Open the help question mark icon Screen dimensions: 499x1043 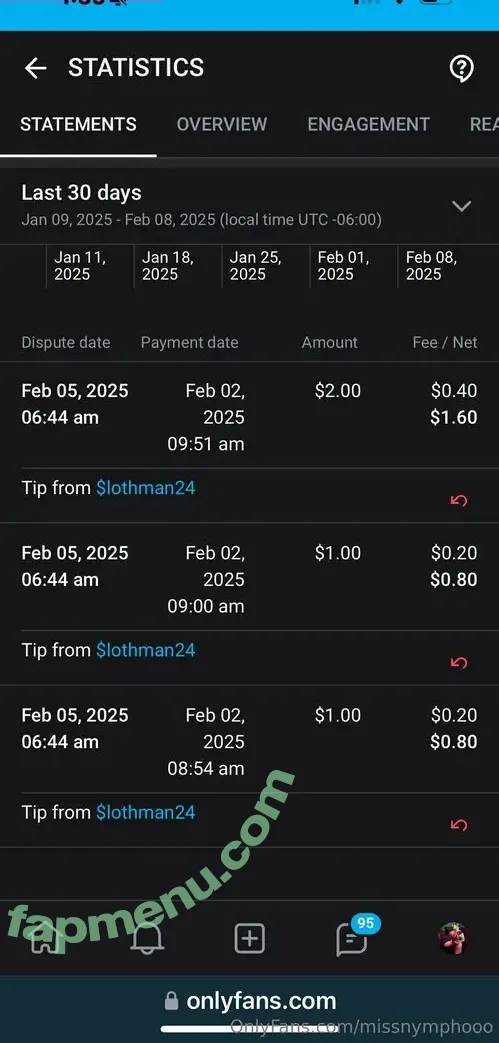(462, 68)
